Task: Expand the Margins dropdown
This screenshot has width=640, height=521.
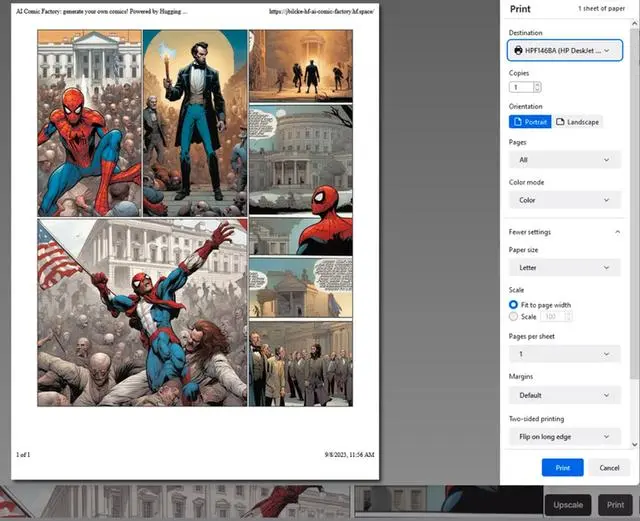Action: 564,395
